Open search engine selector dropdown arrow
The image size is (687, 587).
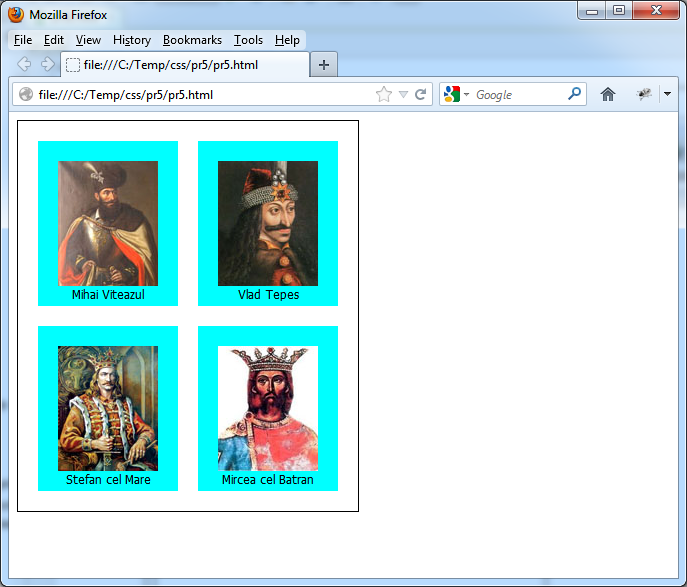click(467, 94)
